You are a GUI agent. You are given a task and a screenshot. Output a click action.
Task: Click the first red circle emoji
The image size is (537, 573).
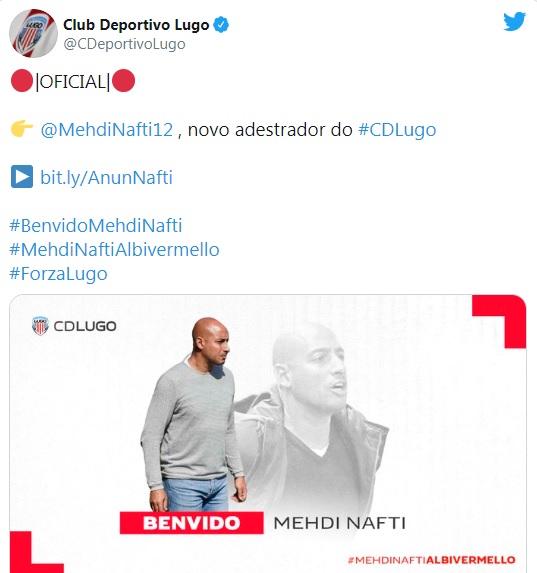pos(22,81)
